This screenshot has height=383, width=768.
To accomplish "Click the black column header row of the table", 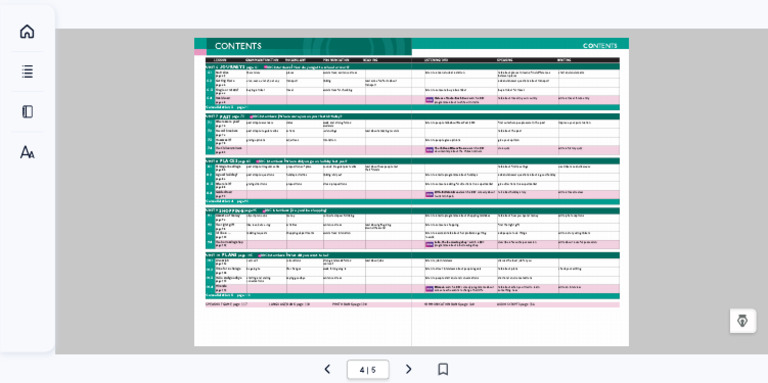I will tap(412, 60).
